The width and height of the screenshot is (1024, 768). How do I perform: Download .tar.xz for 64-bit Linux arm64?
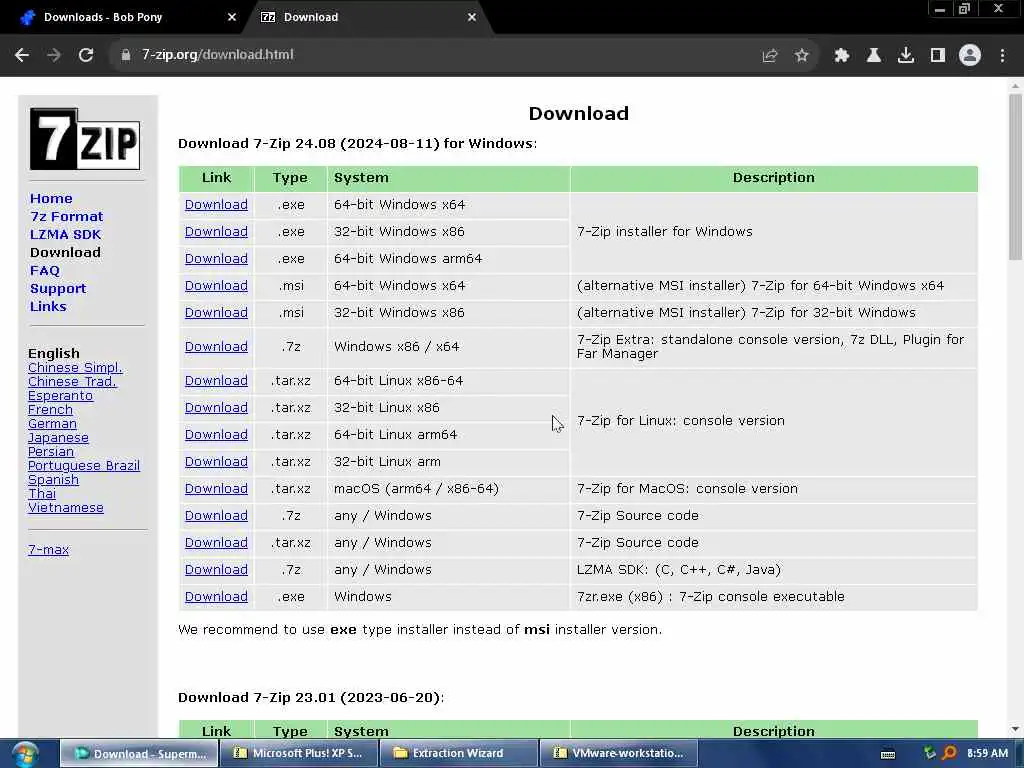(216, 435)
